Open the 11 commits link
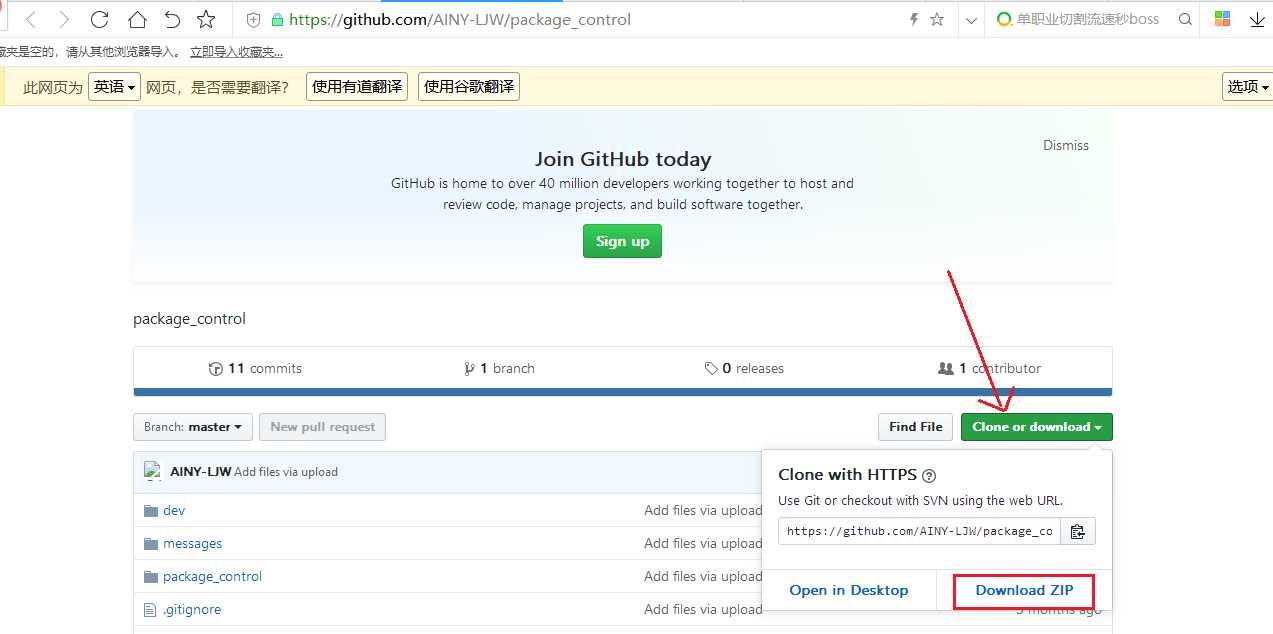This screenshot has width=1273, height=634. tap(255, 368)
